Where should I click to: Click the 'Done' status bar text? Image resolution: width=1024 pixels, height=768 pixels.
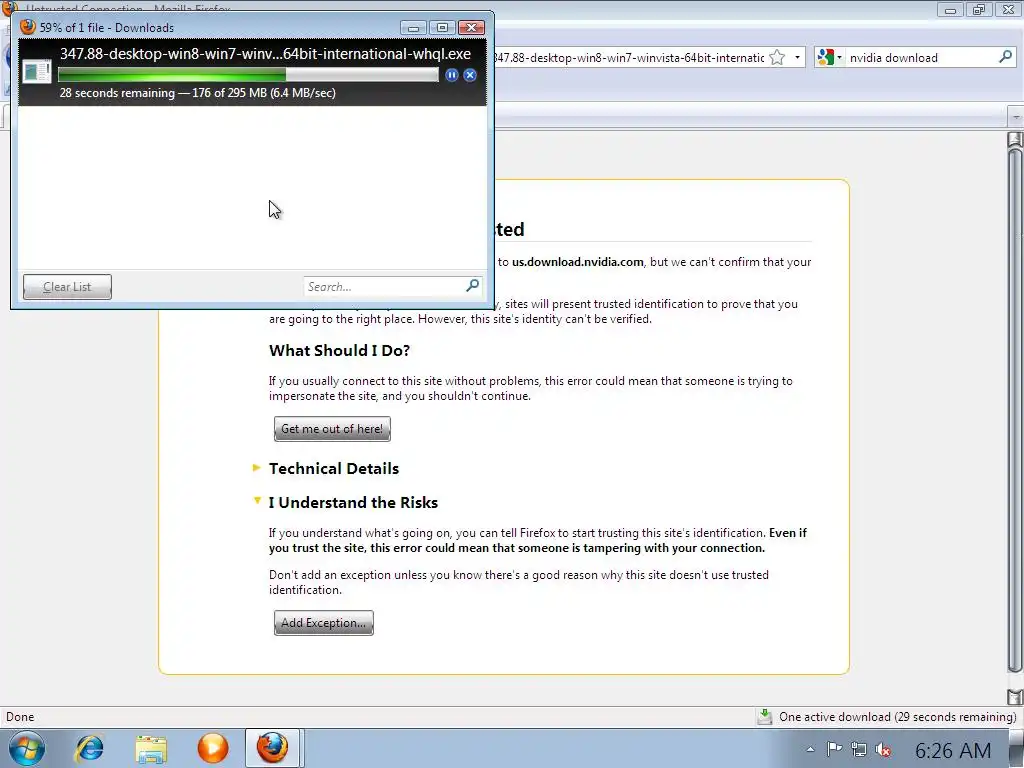(x=20, y=717)
